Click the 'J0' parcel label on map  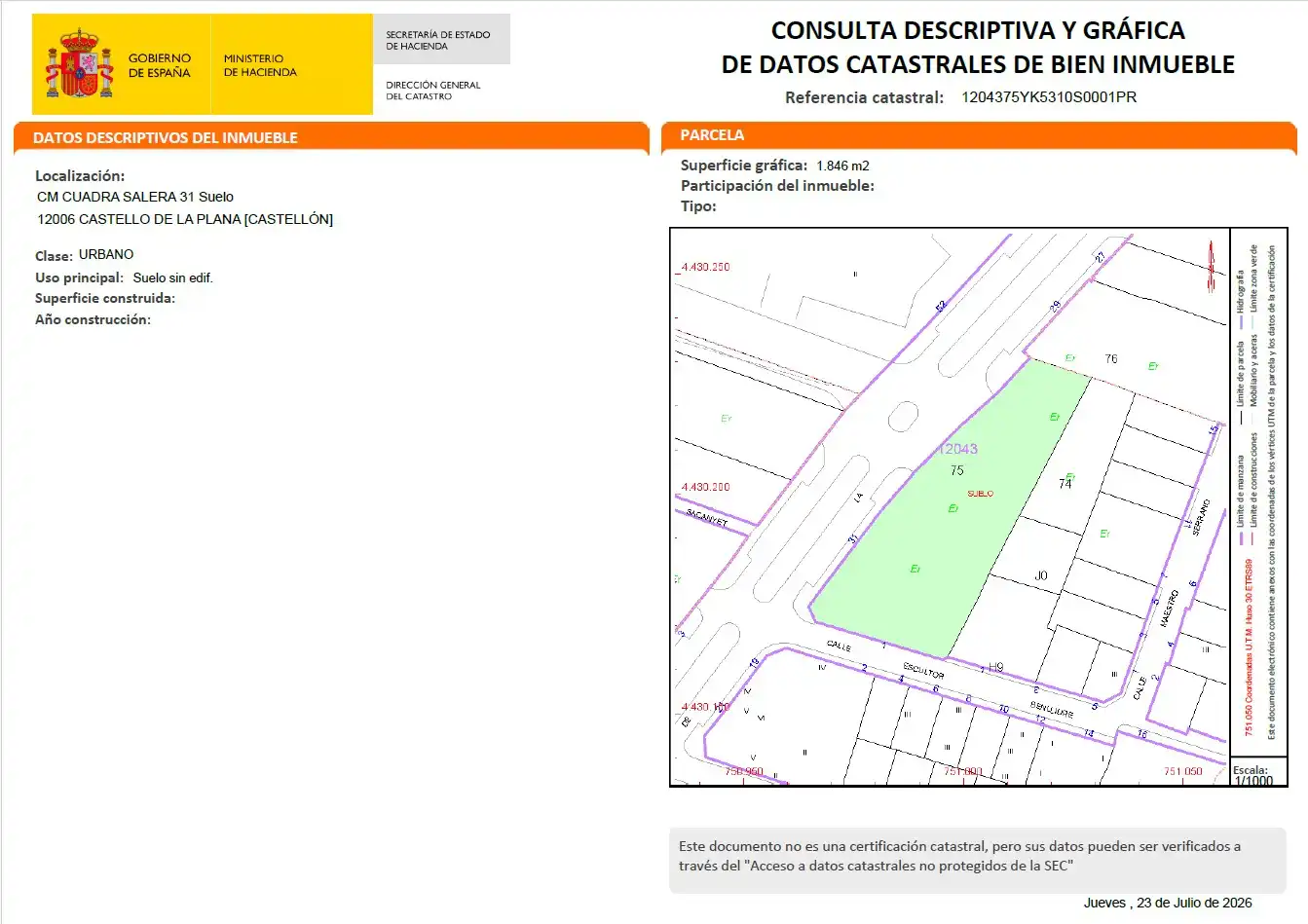click(x=1041, y=575)
